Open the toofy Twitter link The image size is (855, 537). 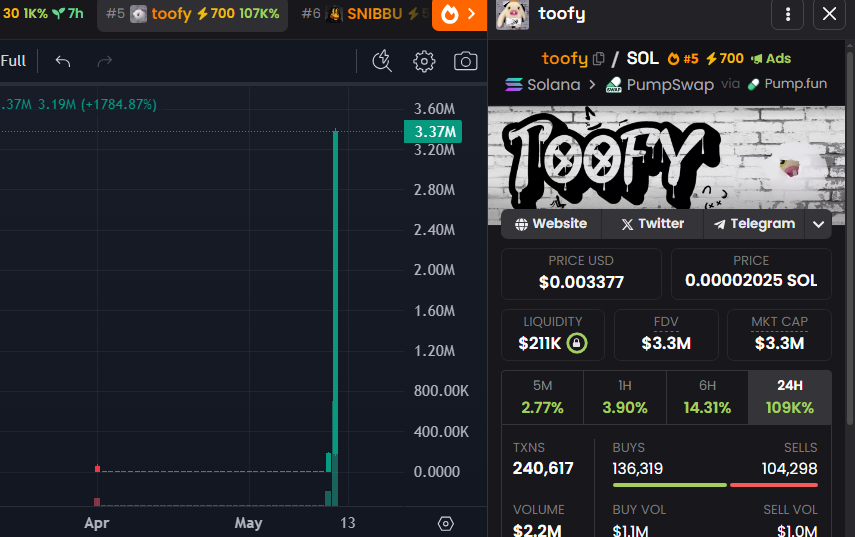click(x=653, y=224)
